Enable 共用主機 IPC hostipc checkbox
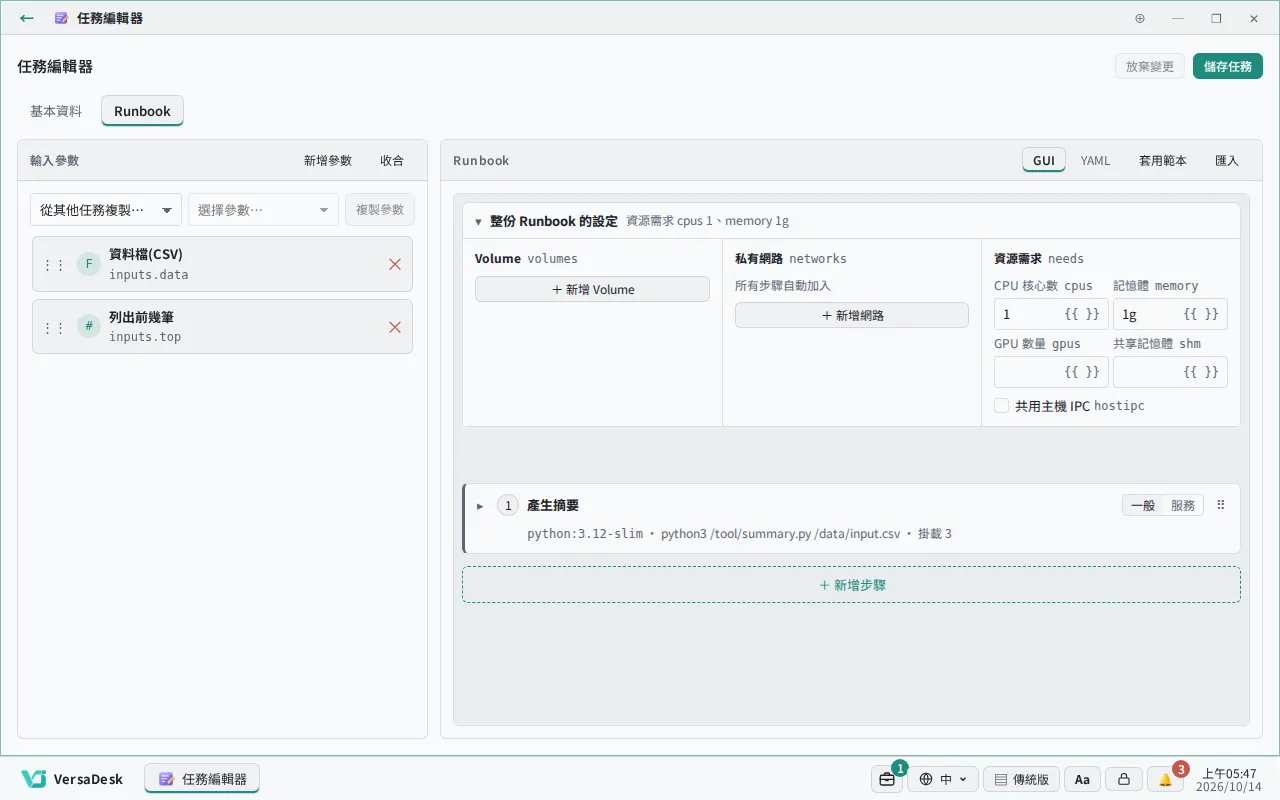The image size is (1280, 800). point(1001,406)
